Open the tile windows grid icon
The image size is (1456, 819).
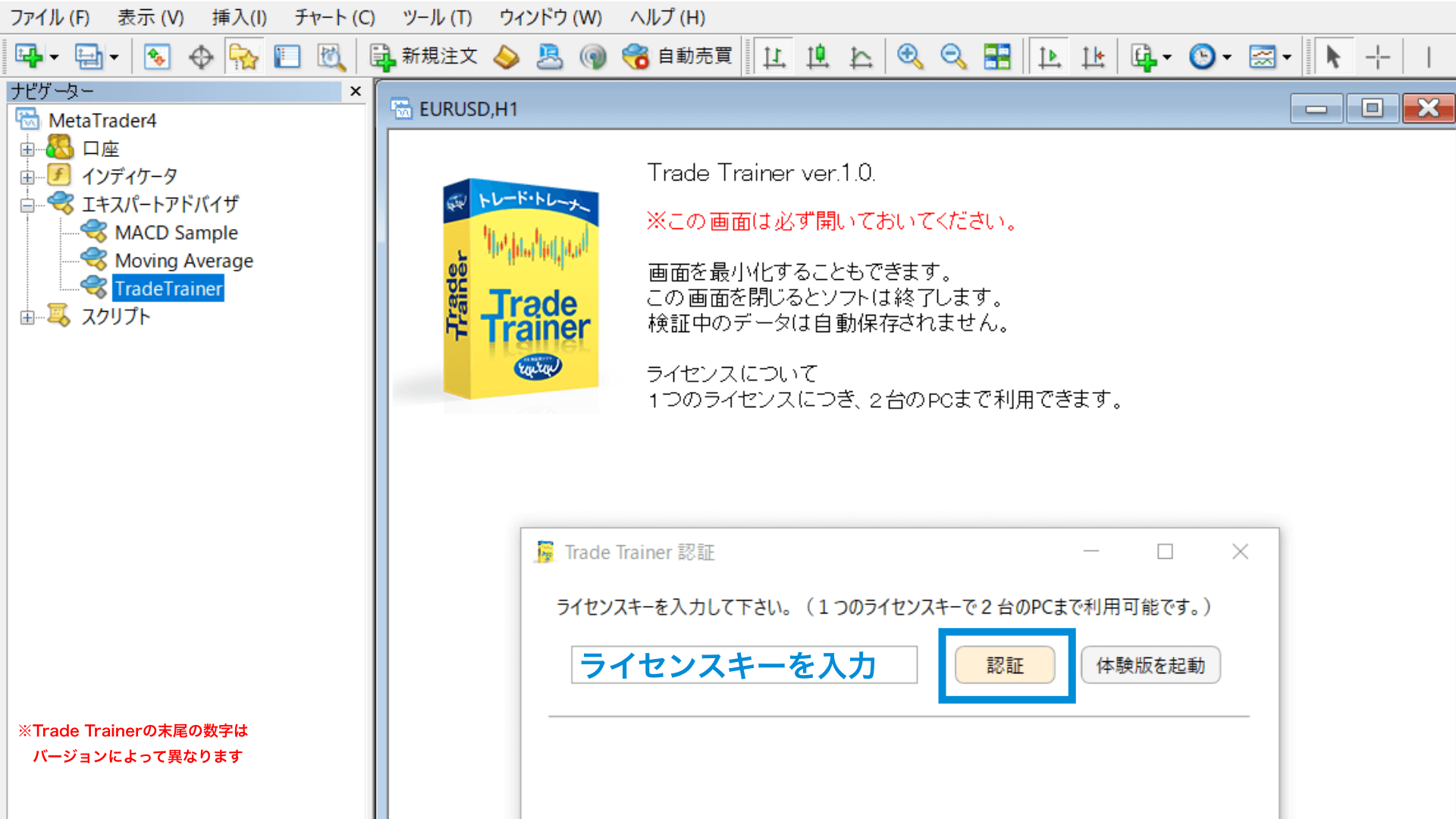point(996,56)
